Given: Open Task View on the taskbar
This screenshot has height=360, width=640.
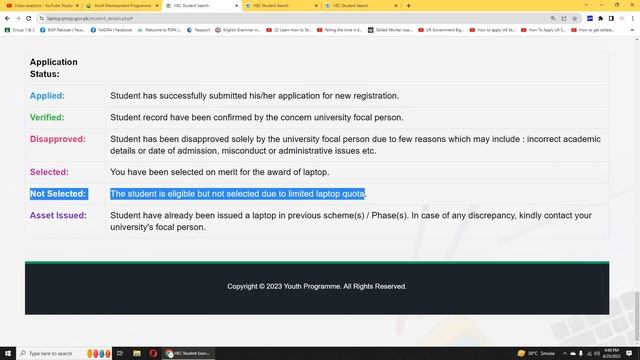Looking at the screenshot, I should pyautogui.click(x=120, y=353).
